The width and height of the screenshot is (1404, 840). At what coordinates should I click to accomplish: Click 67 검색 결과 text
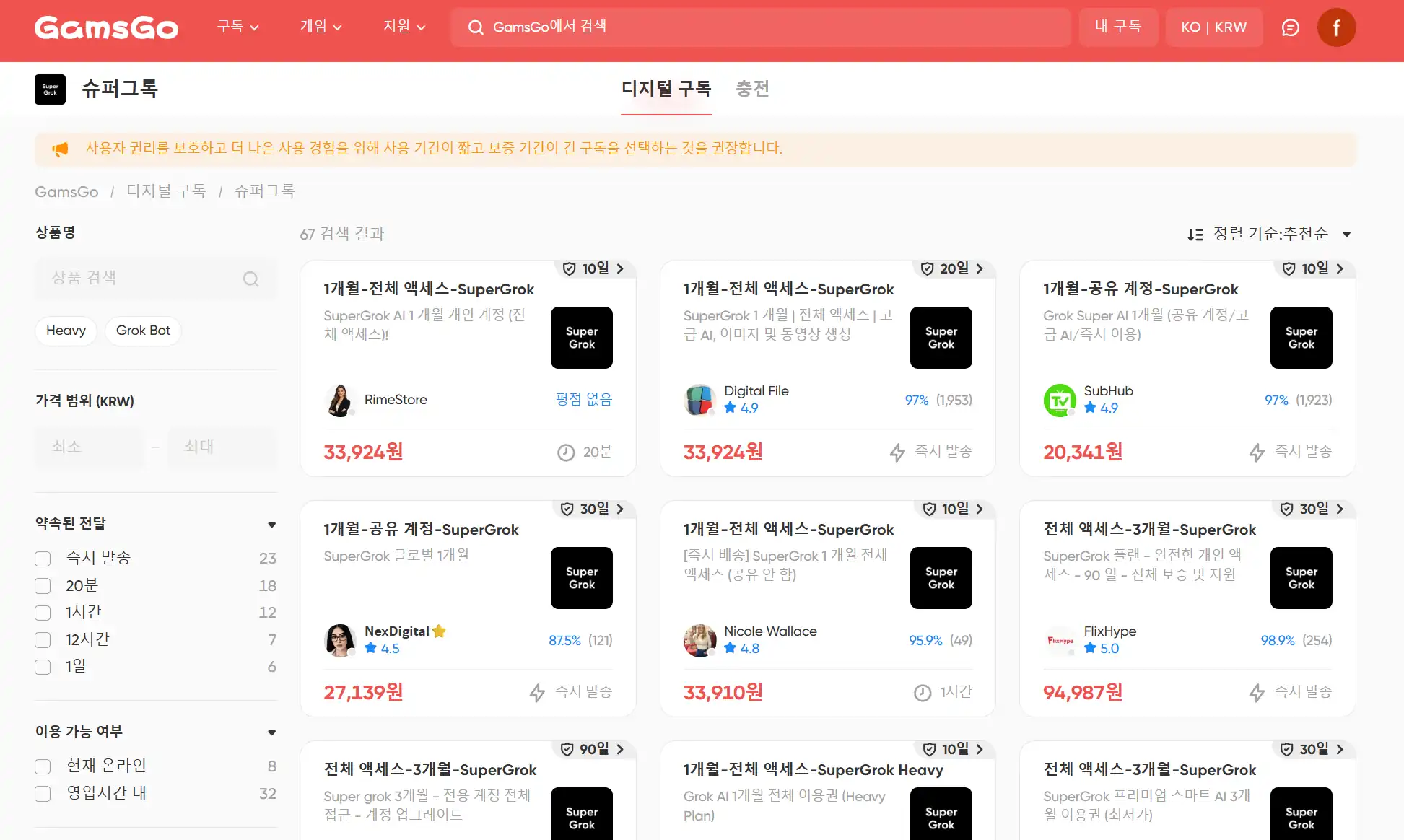click(342, 234)
